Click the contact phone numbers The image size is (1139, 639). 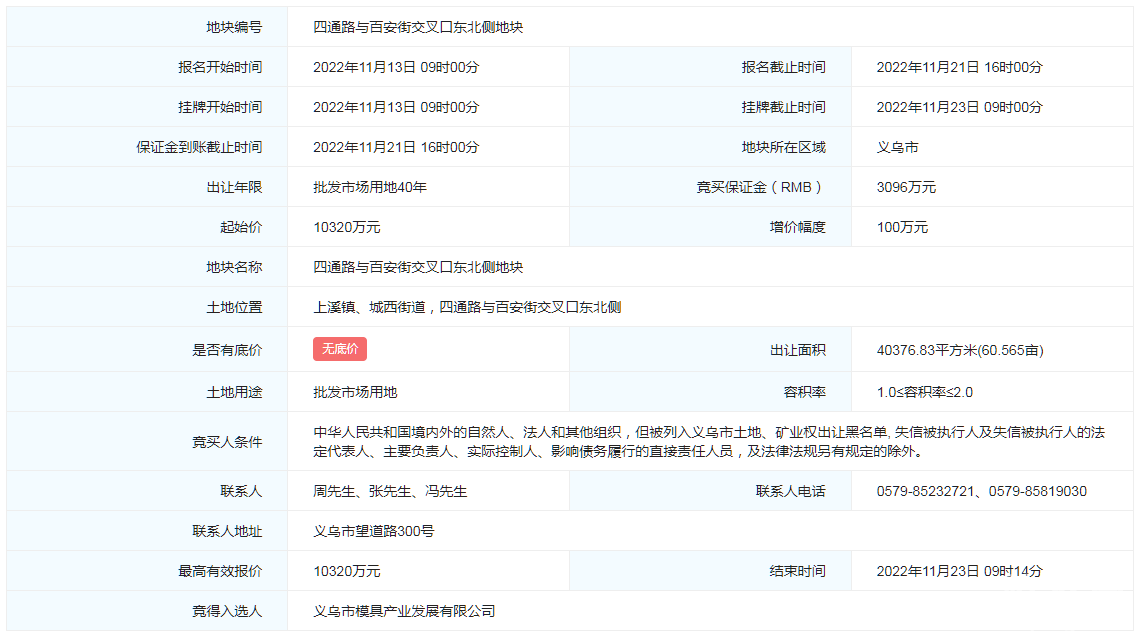981,491
